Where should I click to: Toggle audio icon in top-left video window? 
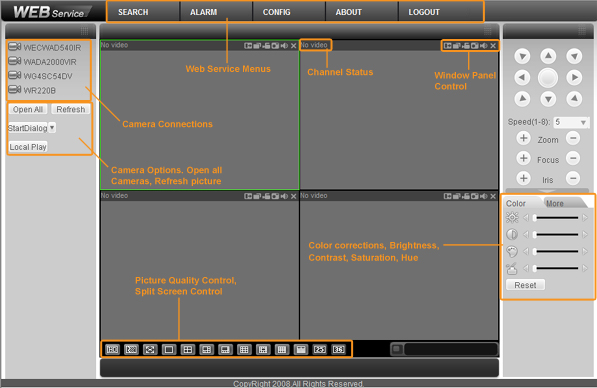point(284,46)
